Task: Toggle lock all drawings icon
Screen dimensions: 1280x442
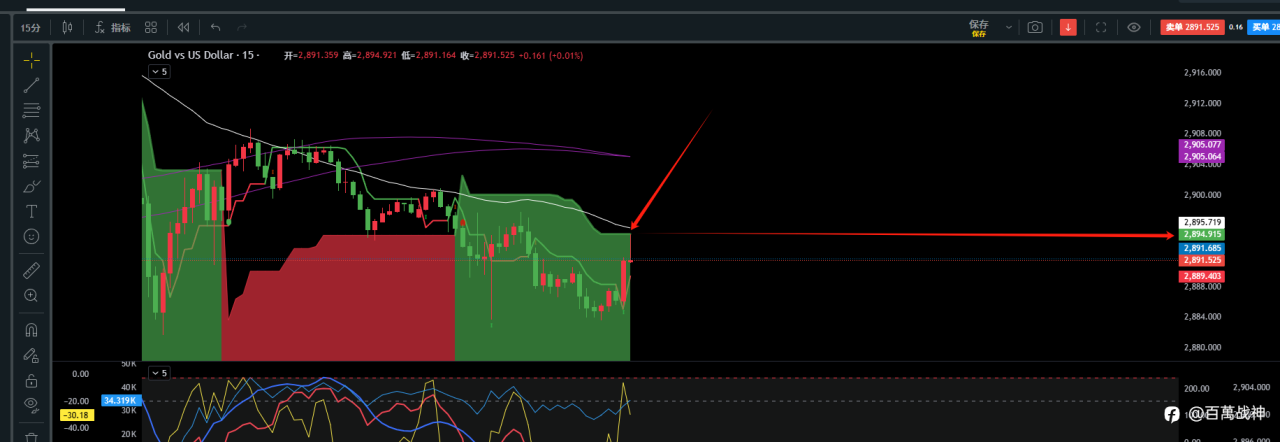Action: tap(31, 380)
